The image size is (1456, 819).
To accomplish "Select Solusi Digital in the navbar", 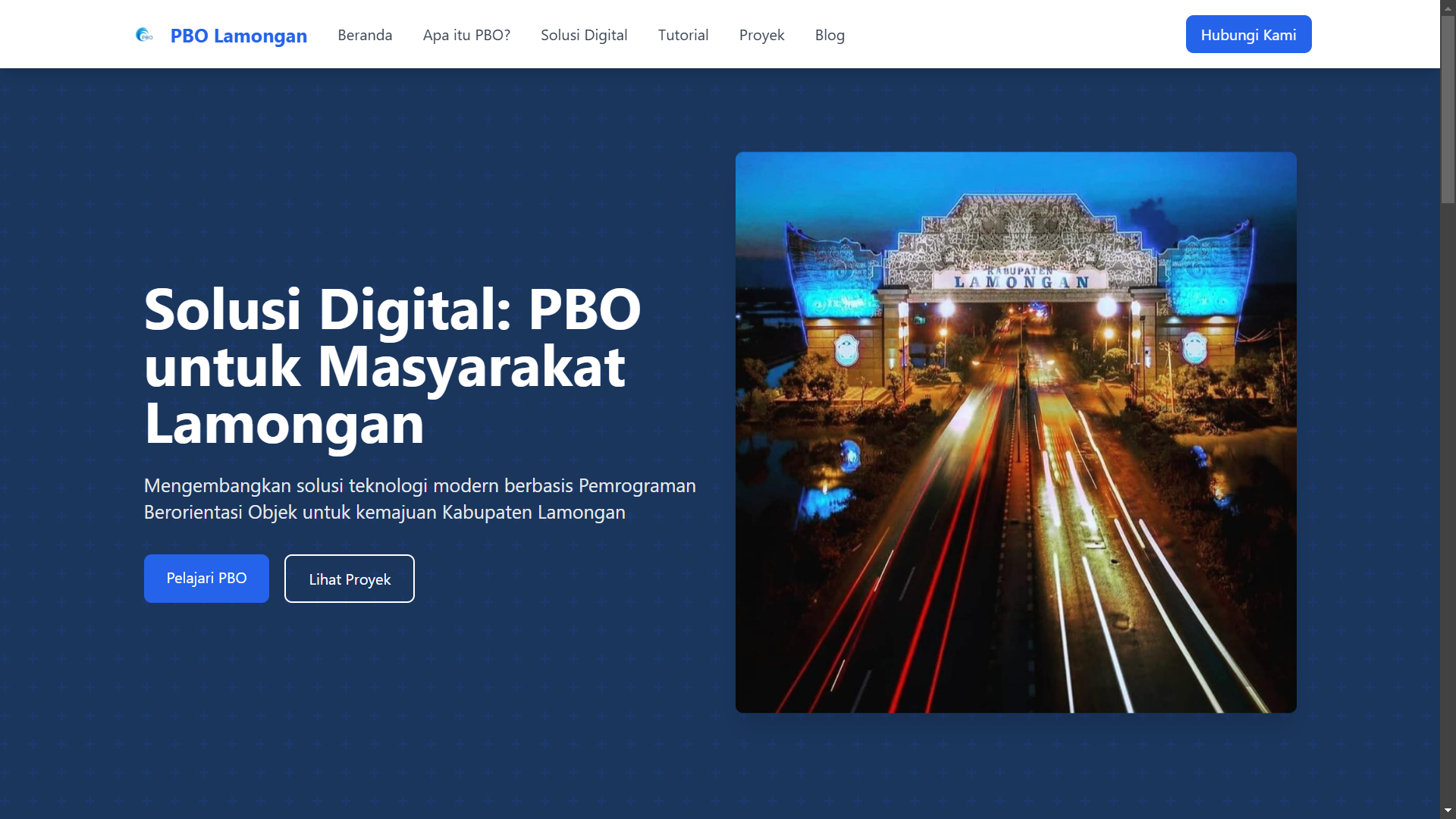I will 584,35.
